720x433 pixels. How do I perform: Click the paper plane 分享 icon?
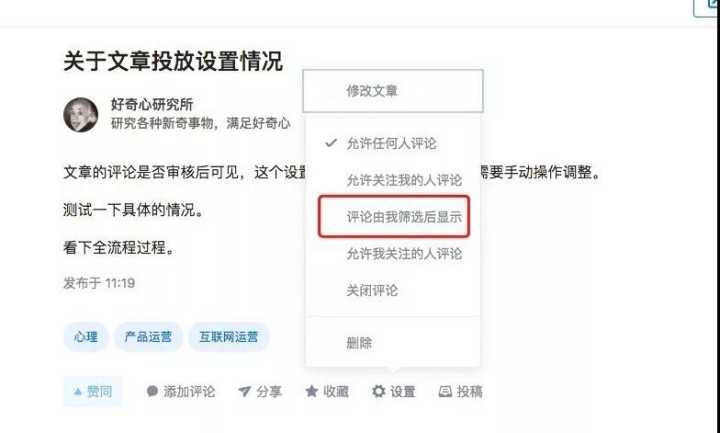[244, 392]
